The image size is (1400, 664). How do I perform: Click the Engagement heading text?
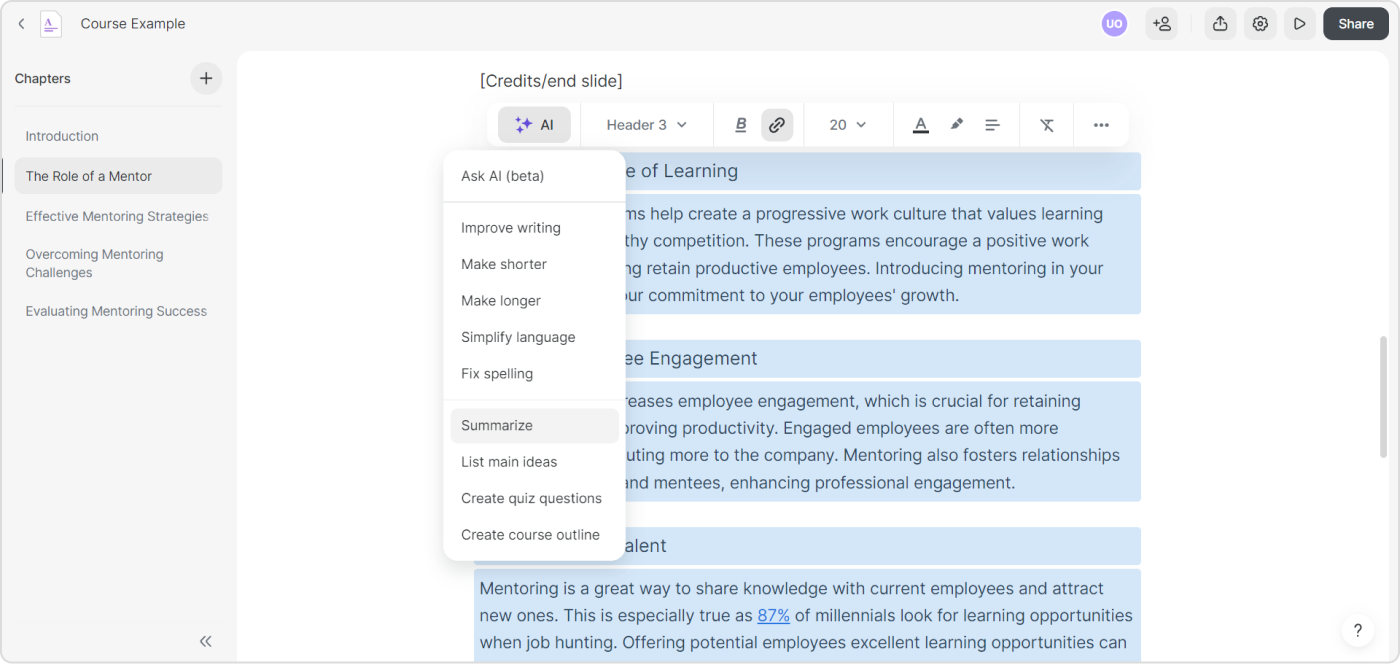tap(703, 358)
